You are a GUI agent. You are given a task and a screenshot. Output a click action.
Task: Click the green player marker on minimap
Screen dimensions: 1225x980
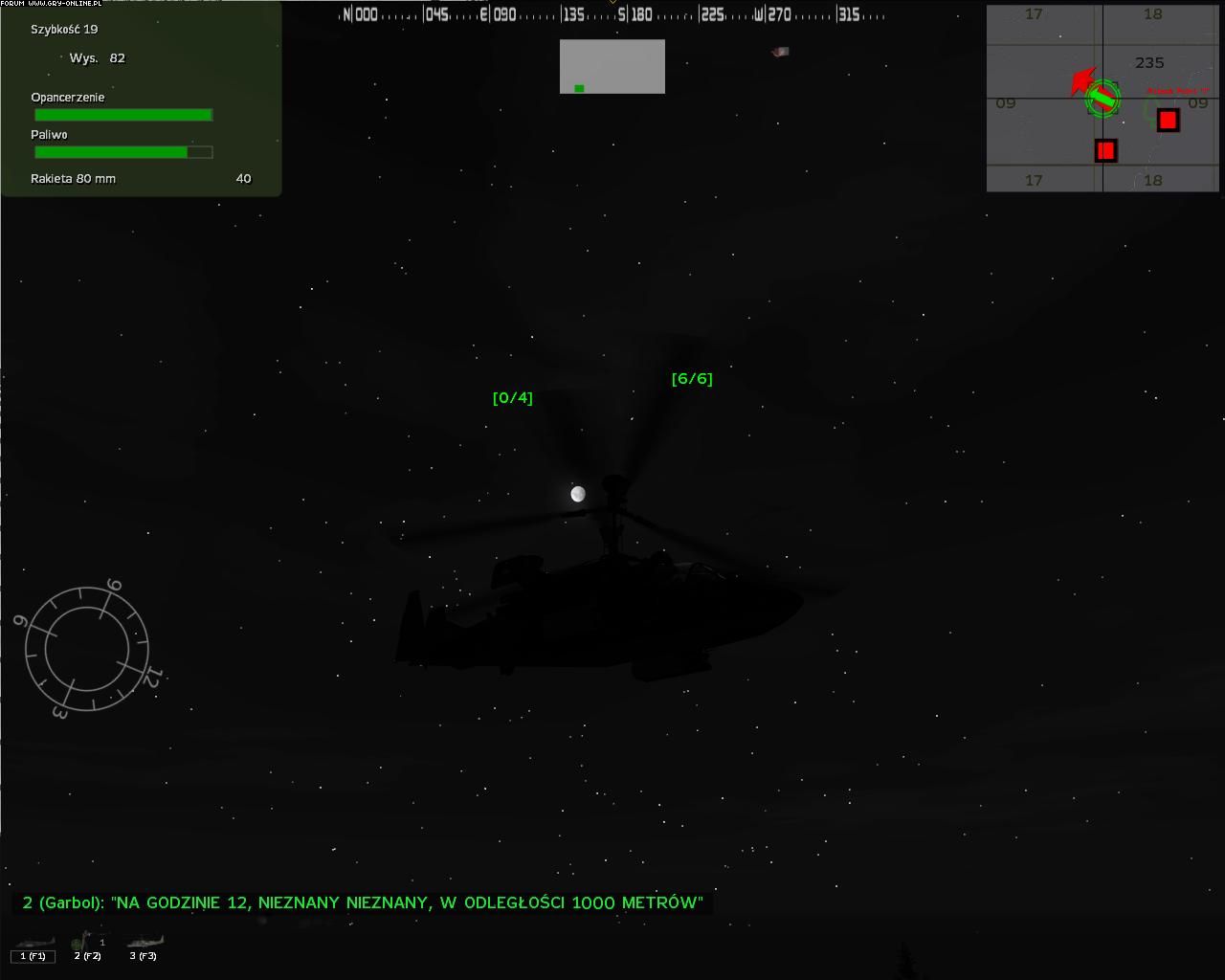1103,98
